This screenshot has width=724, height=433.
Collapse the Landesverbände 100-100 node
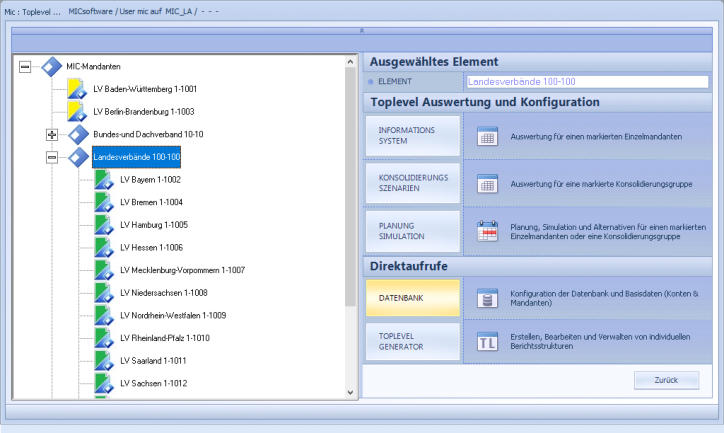pyautogui.click(x=52, y=157)
